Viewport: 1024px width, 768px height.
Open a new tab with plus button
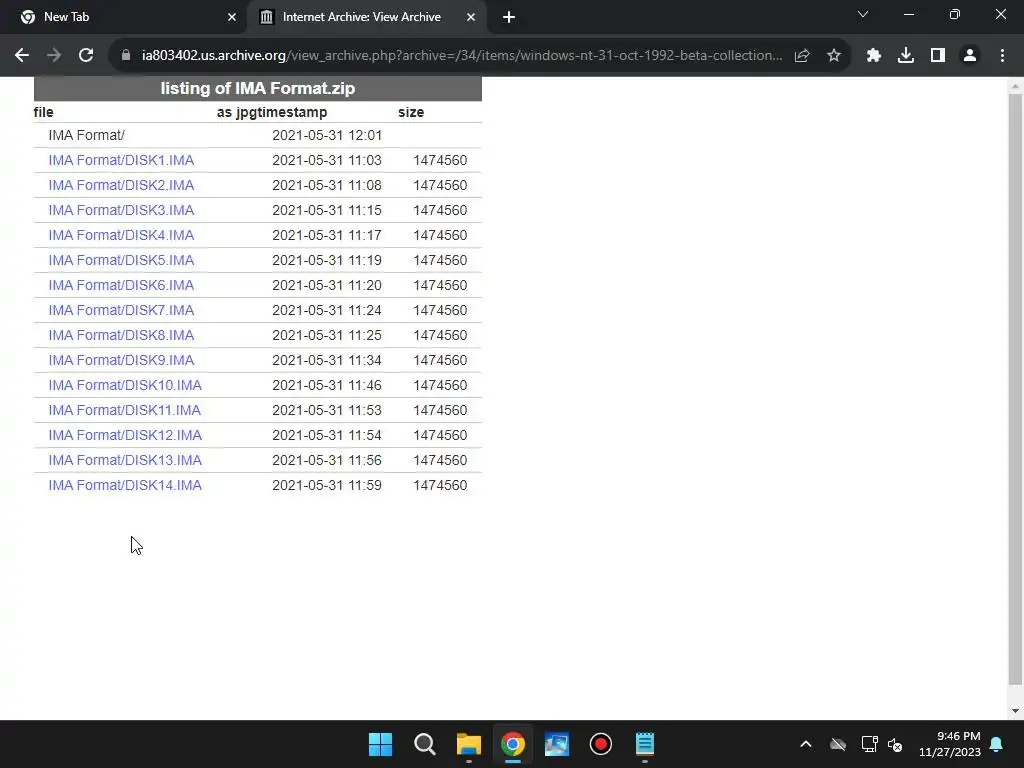(x=509, y=18)
